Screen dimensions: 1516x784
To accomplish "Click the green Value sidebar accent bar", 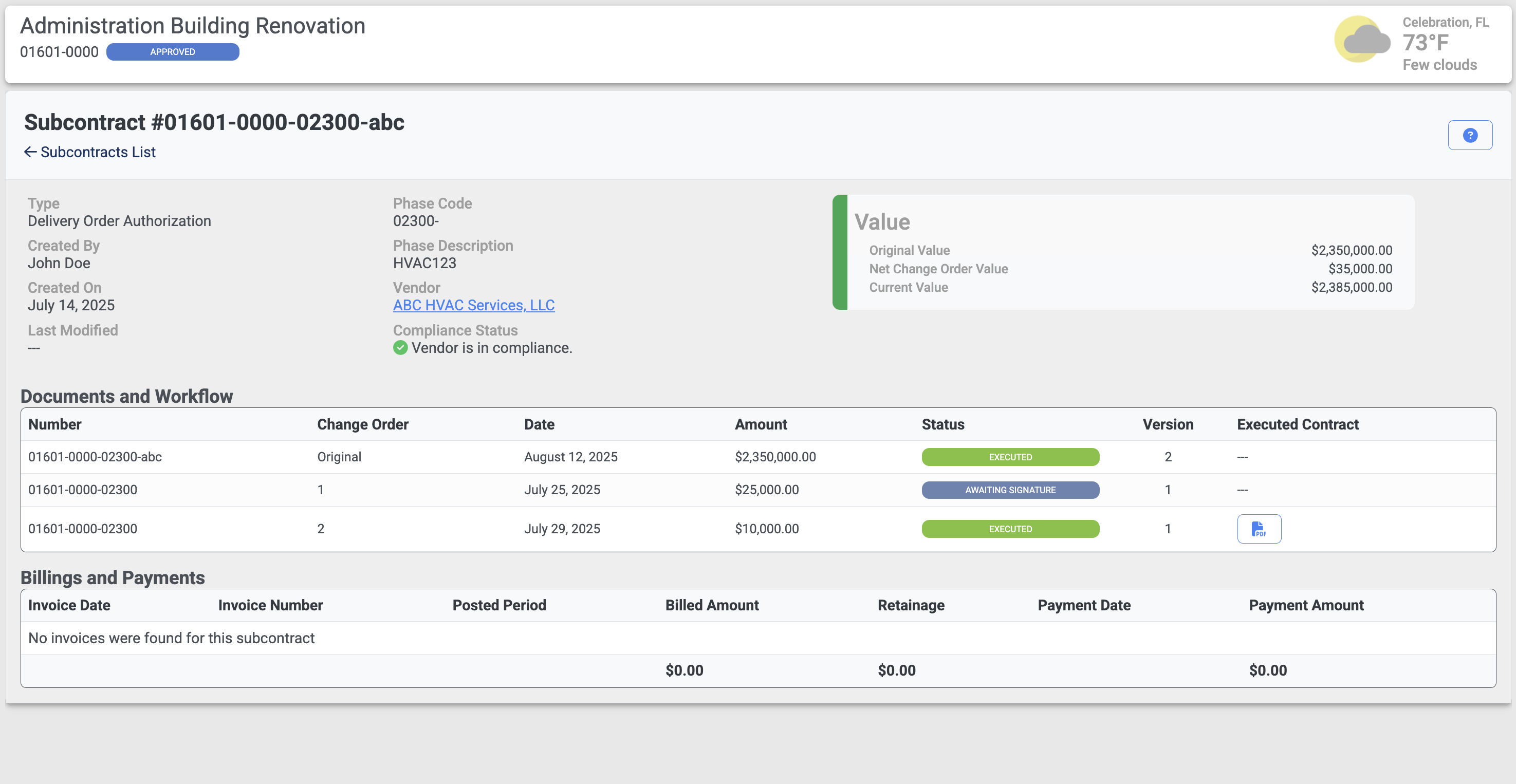I will [840, 252].
